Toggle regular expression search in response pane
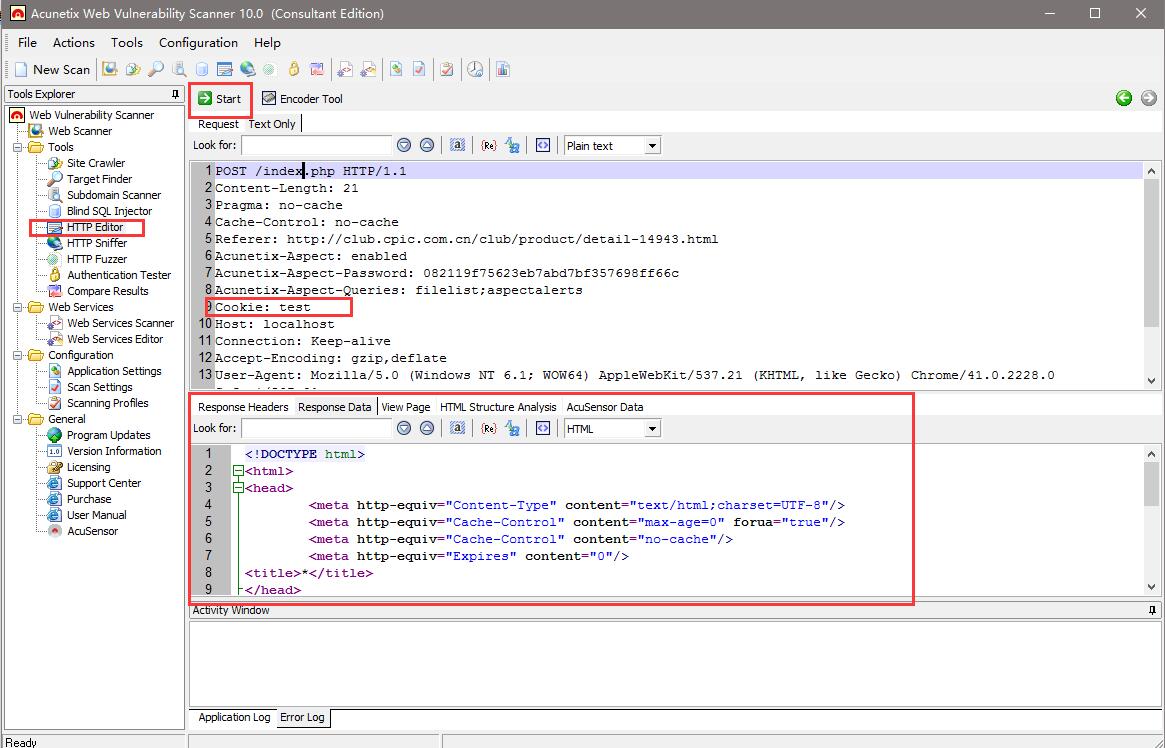1165x748 pixels. [x=488, y=428]
